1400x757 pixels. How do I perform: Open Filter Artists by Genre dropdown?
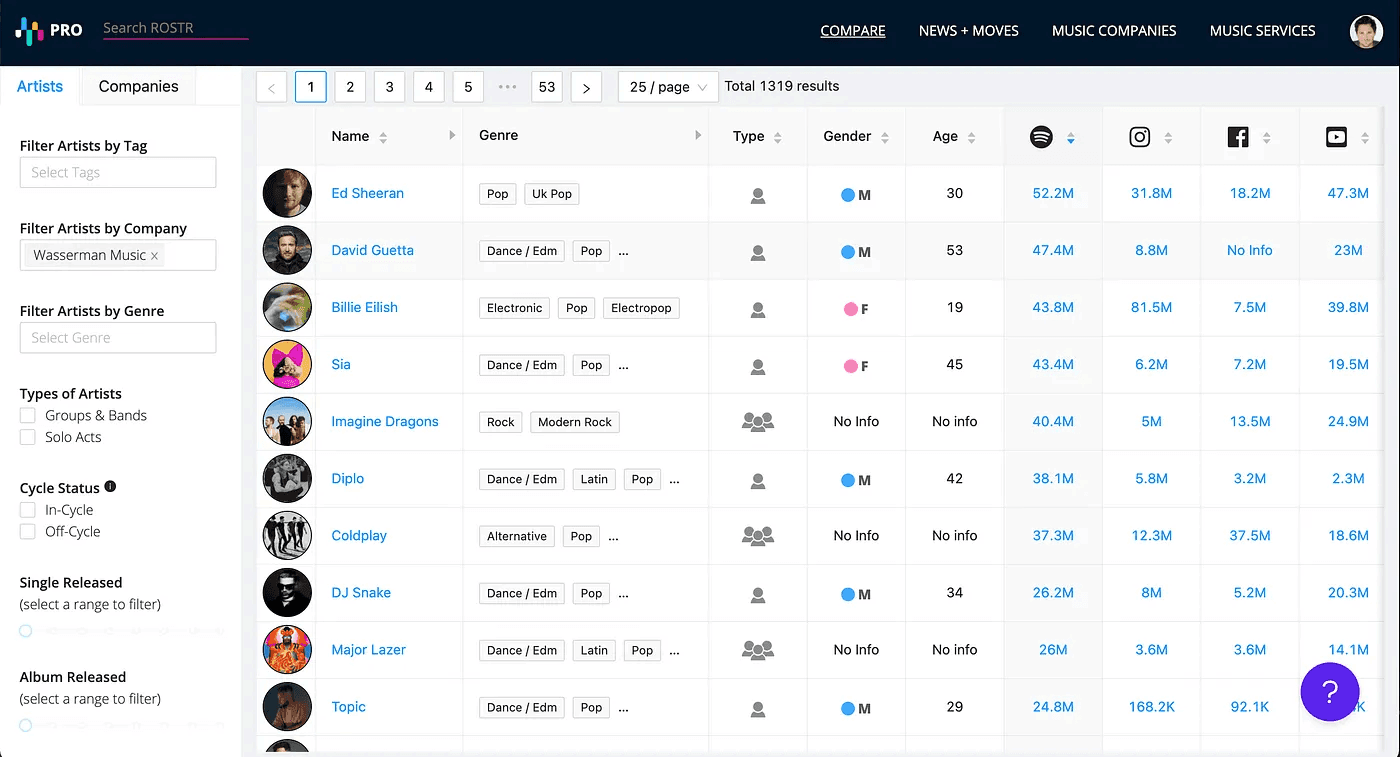click(118, 337)
